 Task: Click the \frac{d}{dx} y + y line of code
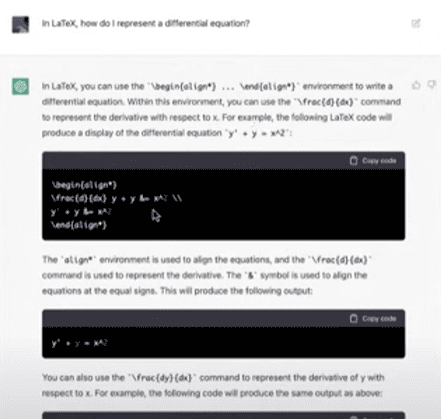click(117, 199)
